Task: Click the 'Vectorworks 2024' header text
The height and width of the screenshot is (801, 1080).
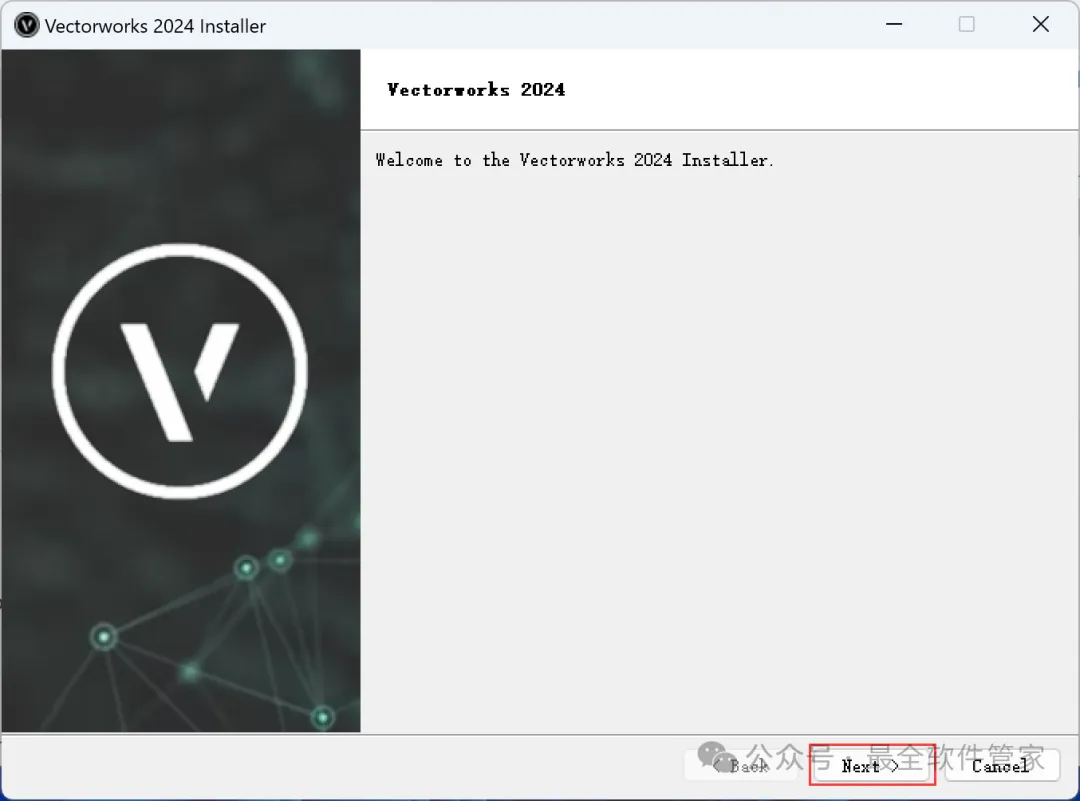Action: click(476, 90)
